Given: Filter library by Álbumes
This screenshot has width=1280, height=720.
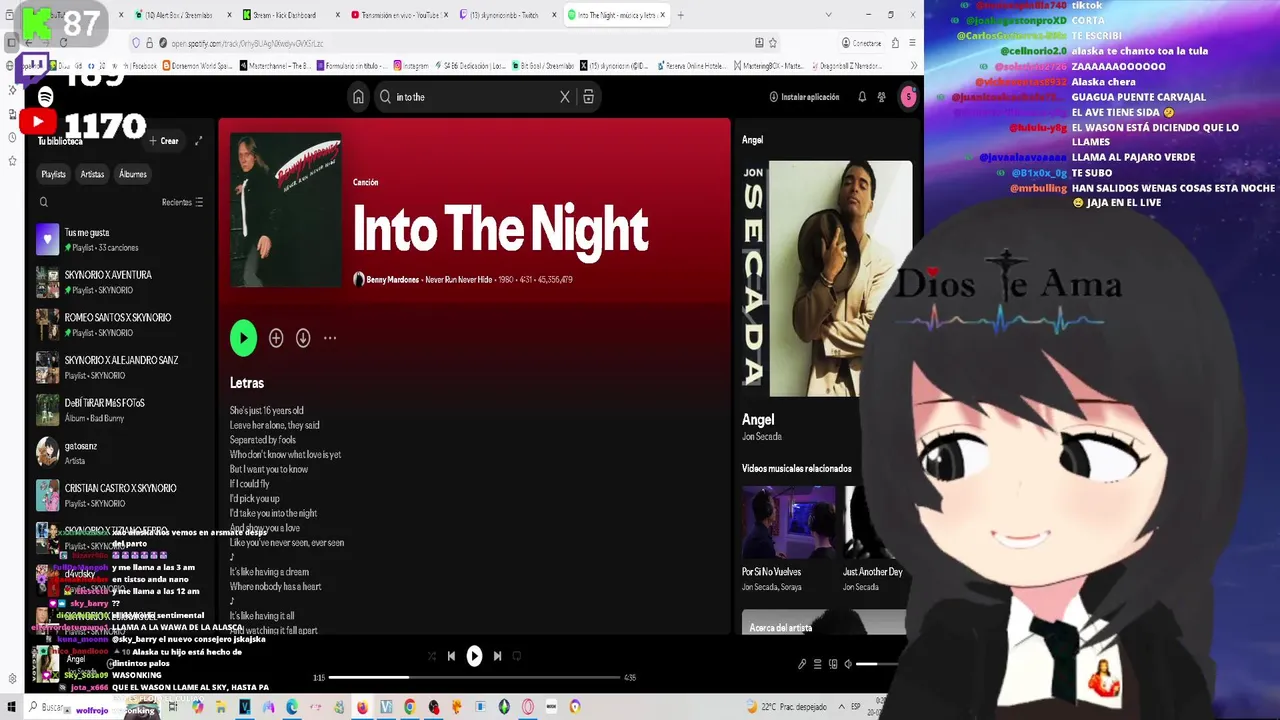Looking at the screenshot, I should pos(133,174).
